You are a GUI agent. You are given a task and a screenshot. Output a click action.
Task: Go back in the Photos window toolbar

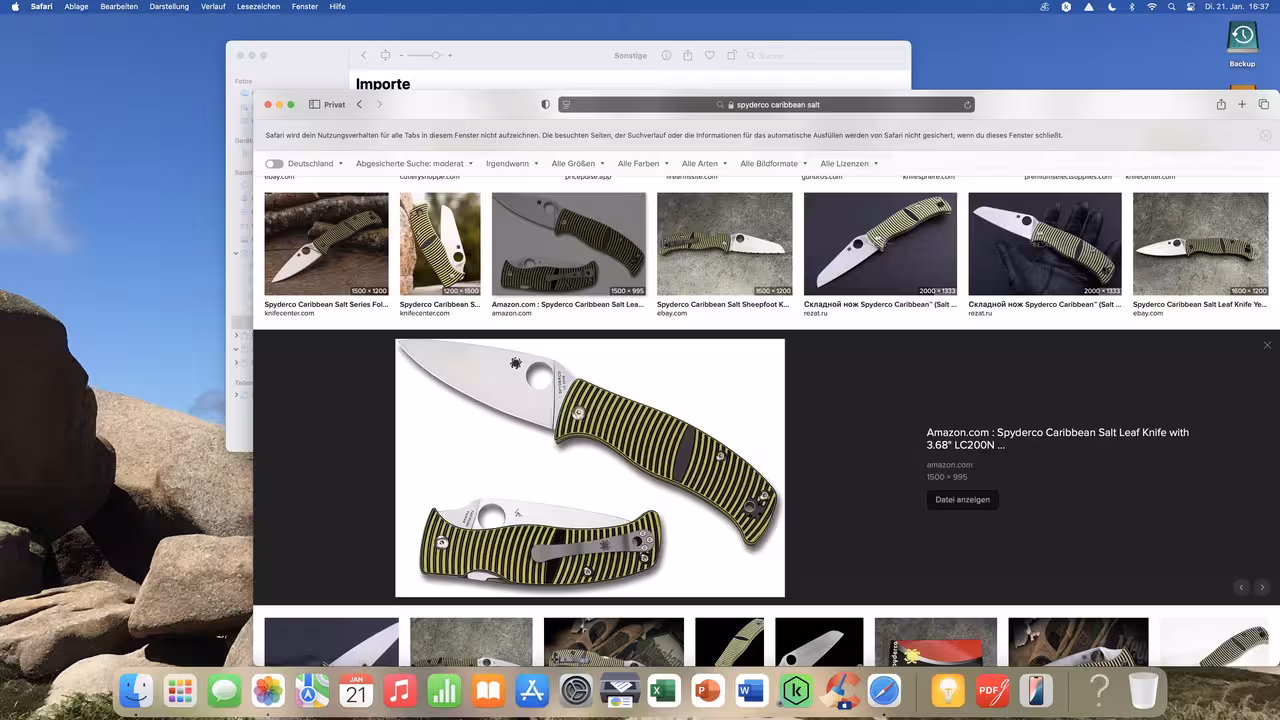click(363, 55)
